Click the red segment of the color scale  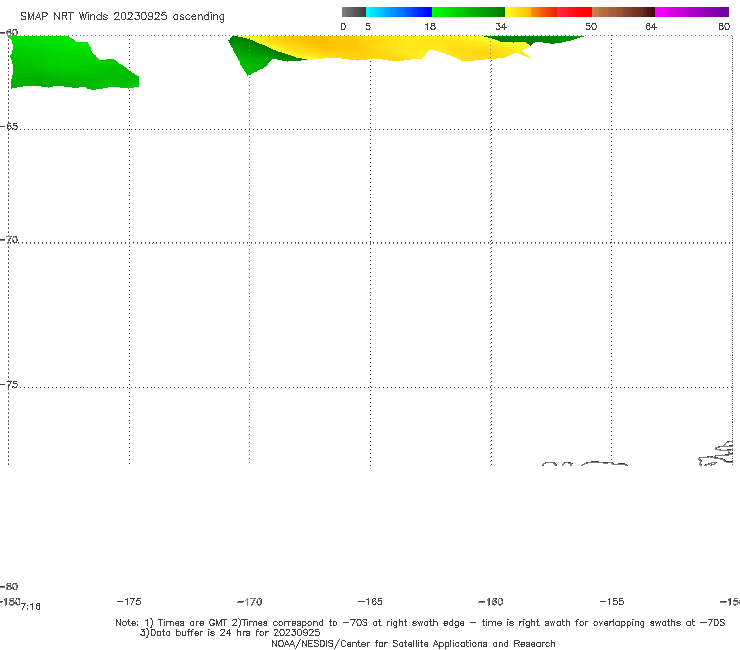[x=574, y=12]
